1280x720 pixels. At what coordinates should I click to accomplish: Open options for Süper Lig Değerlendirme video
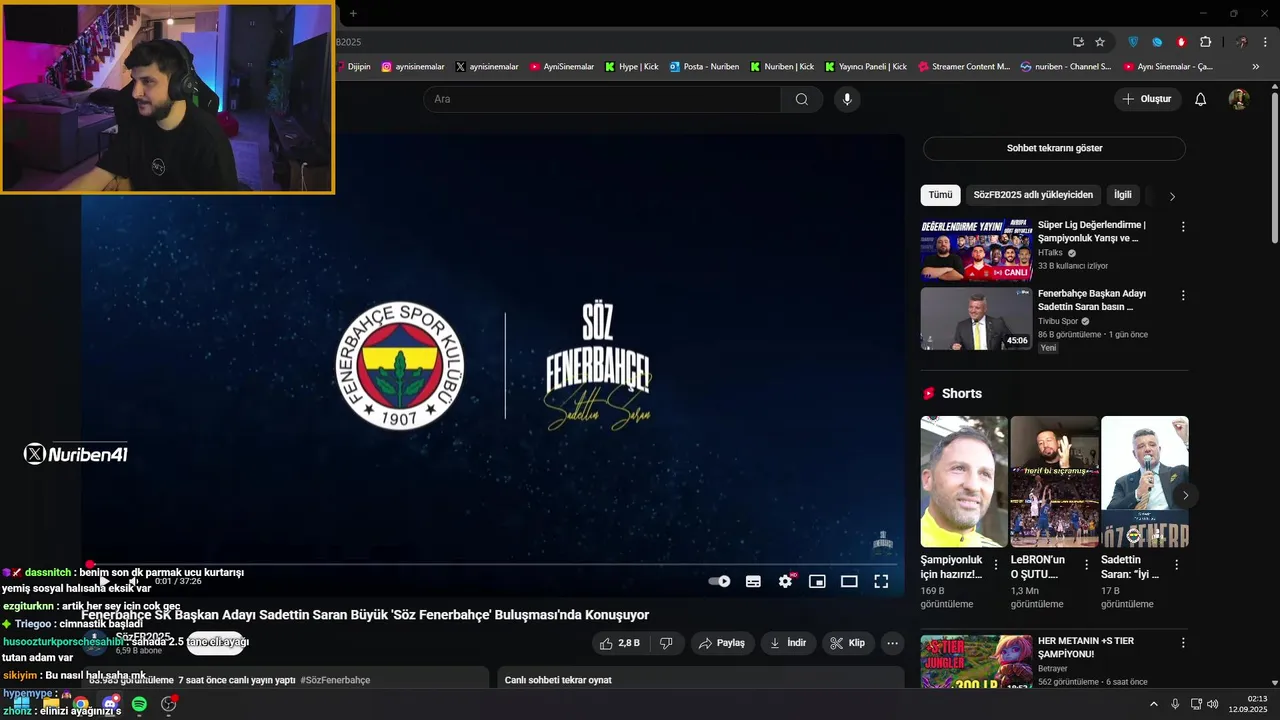point(1183,227)
